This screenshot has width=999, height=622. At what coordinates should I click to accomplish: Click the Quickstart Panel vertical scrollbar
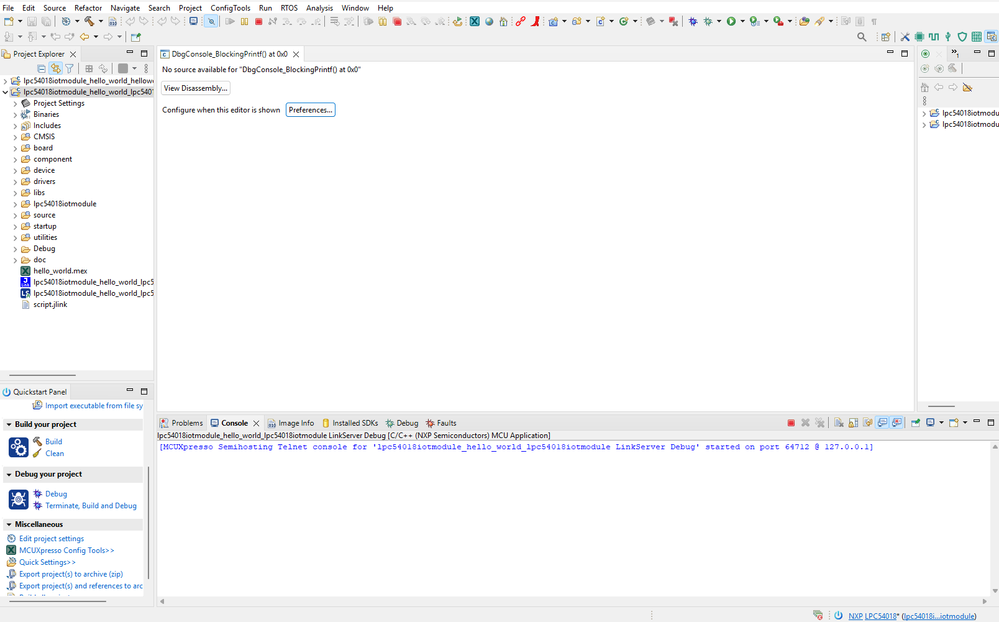pyautogui.click(x=148, y=523)
